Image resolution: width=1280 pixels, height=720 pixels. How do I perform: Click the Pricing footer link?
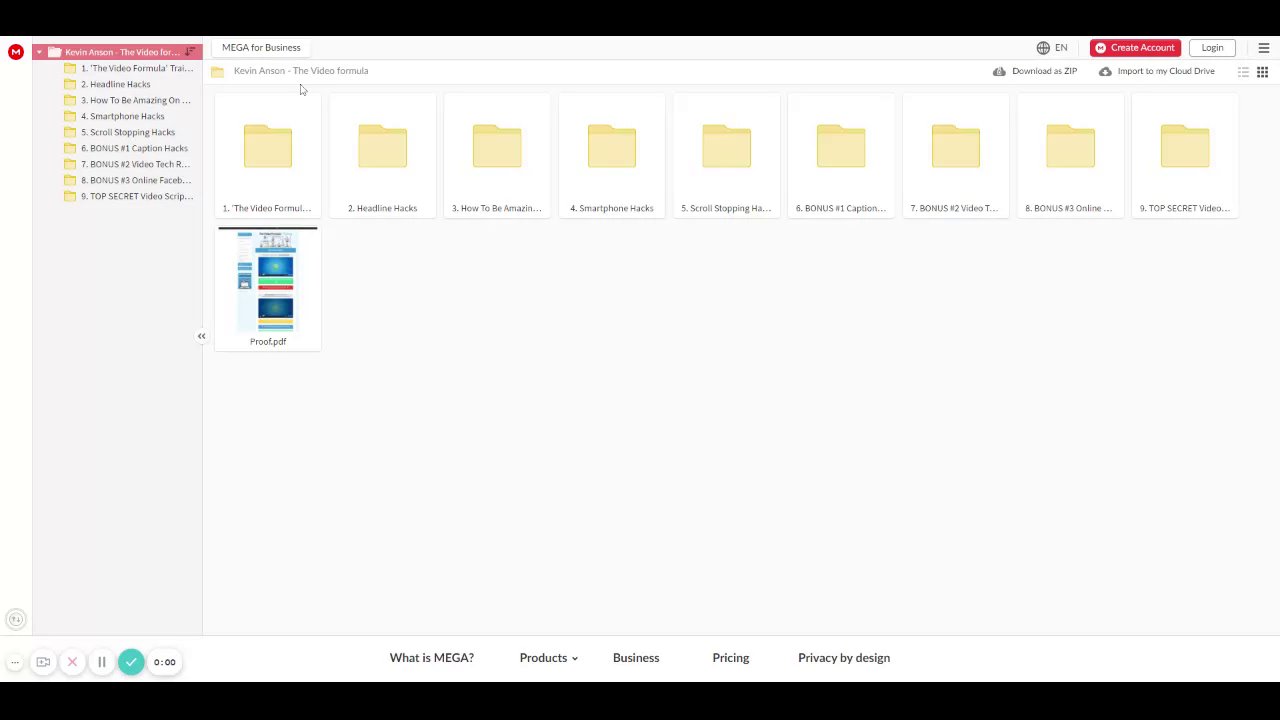[x=731, y=658]
